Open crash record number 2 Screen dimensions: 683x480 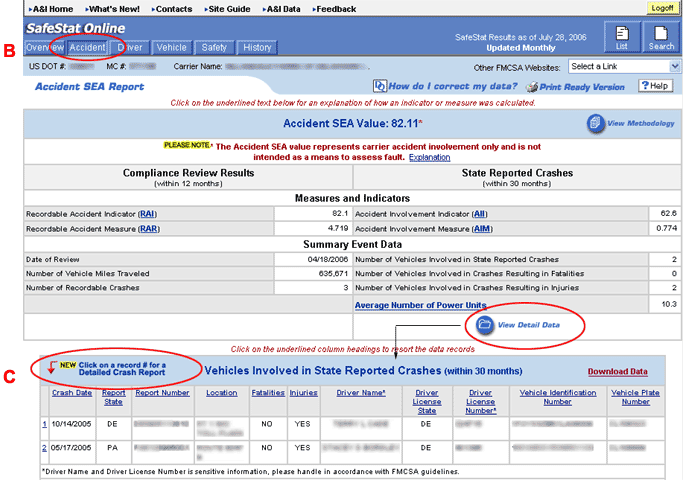click(x=44, y=447)
